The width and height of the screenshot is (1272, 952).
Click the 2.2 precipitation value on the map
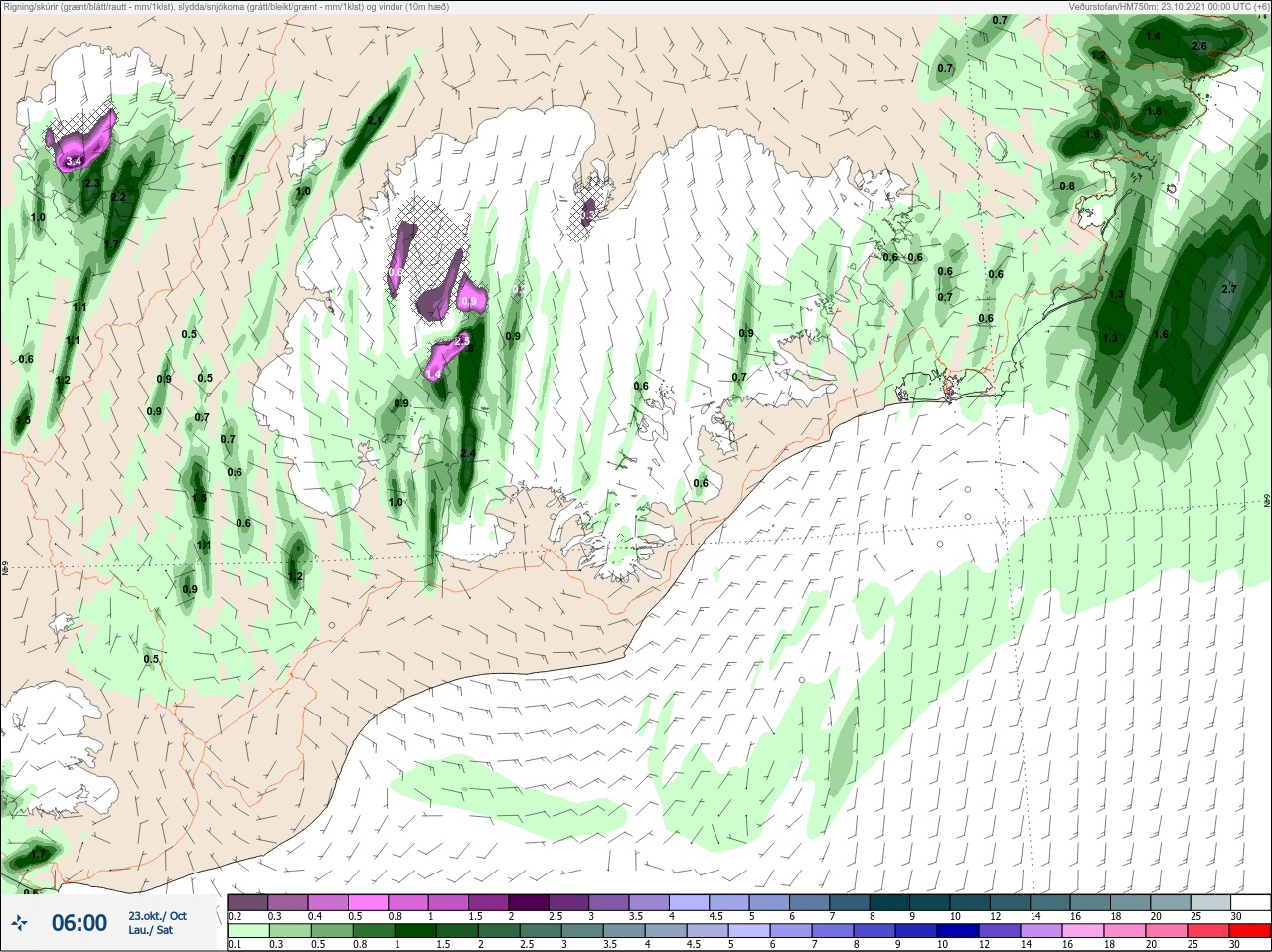(118, 197)
